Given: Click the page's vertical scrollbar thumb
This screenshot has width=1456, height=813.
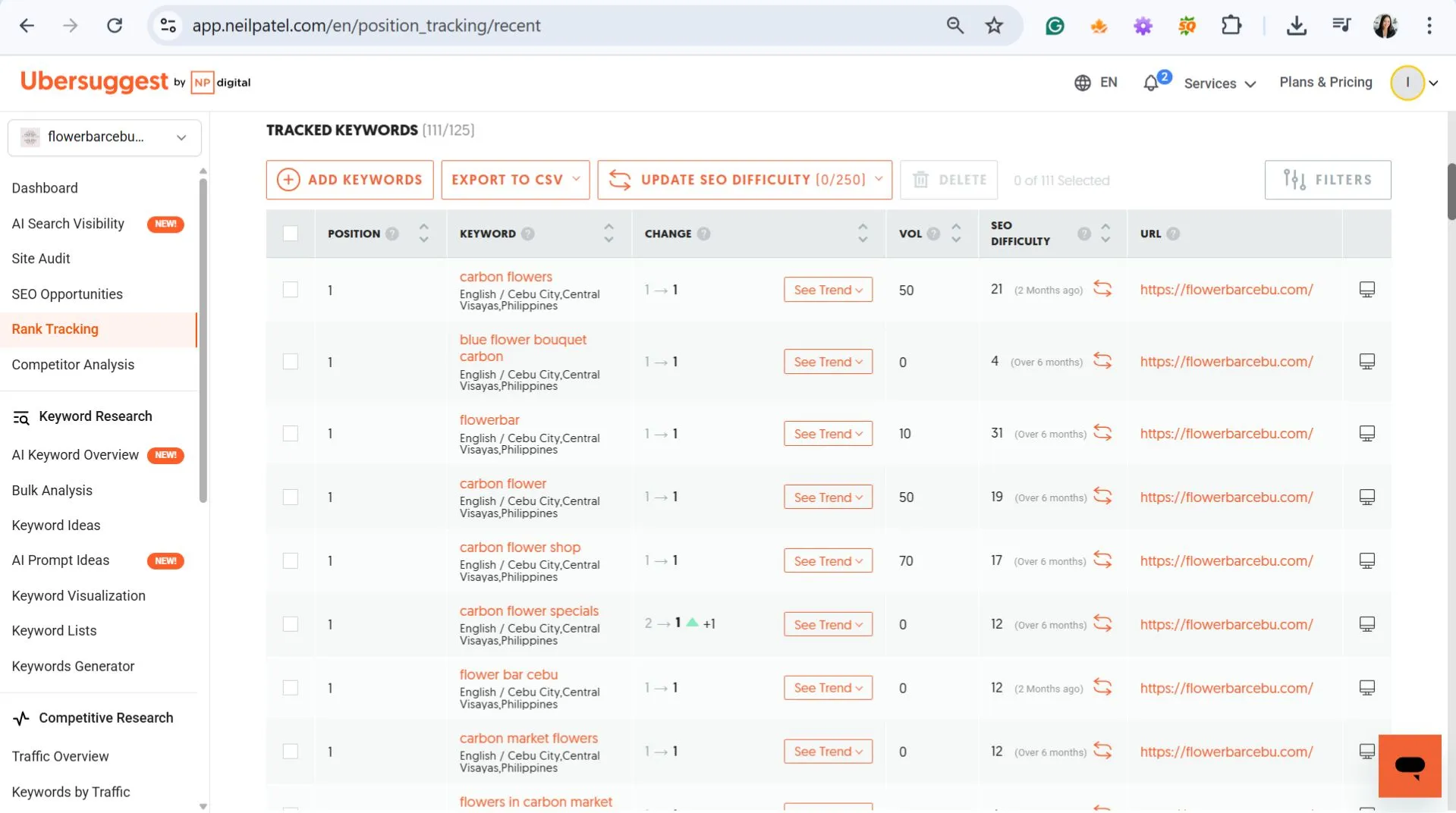Looking at the screenshot, I should point(1451,191).
